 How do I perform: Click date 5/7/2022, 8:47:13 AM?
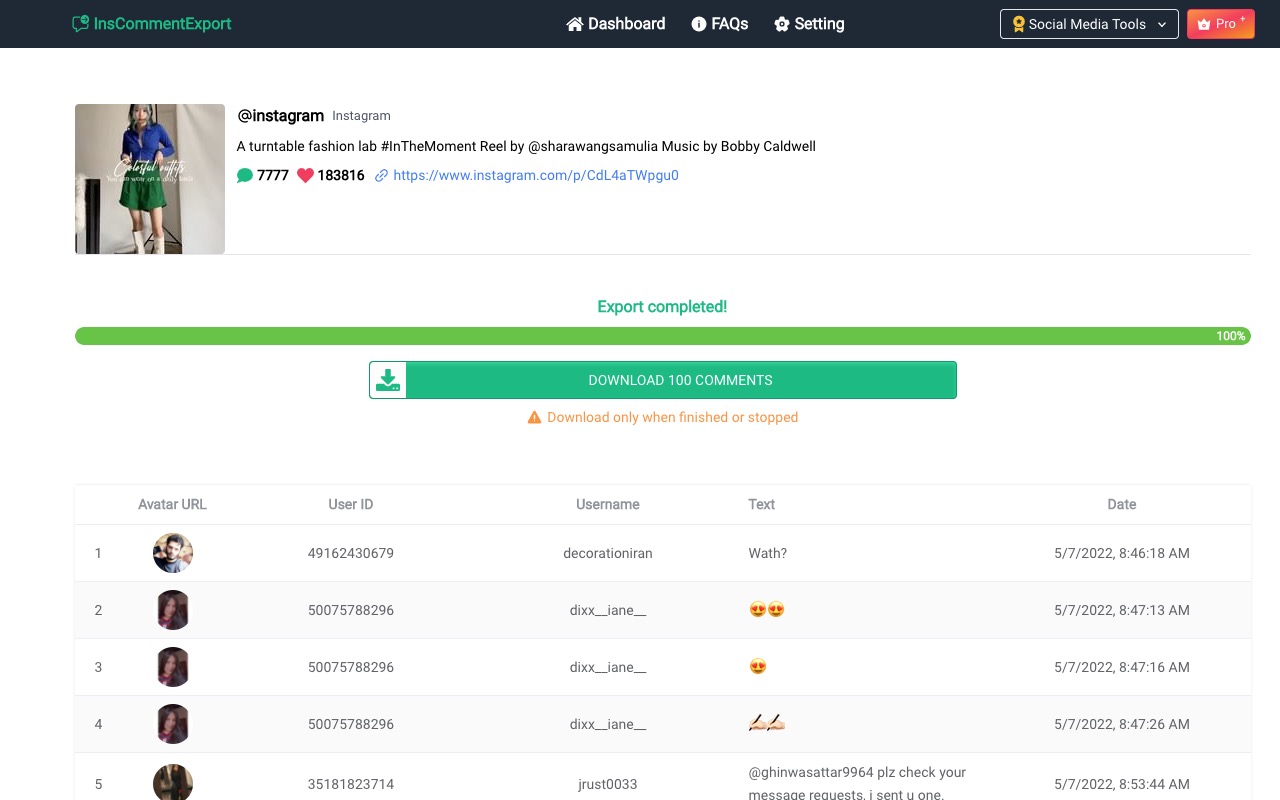(1122, 610)
